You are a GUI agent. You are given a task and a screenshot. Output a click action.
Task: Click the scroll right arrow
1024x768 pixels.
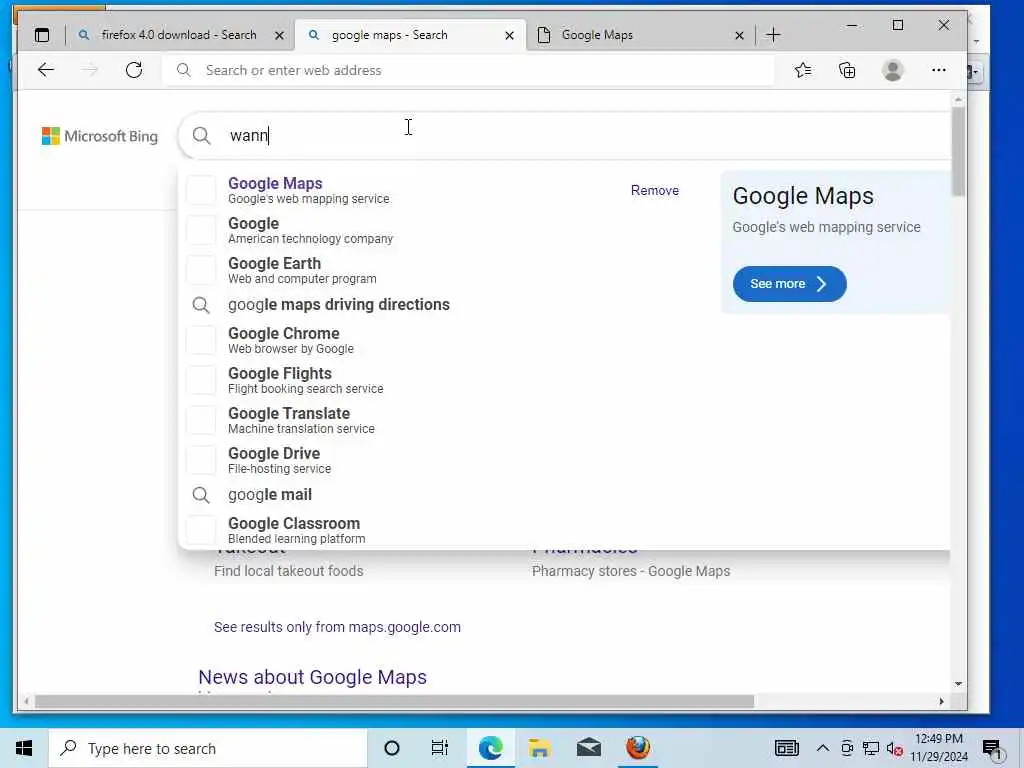pyautogui.click(x=941, y=701)
